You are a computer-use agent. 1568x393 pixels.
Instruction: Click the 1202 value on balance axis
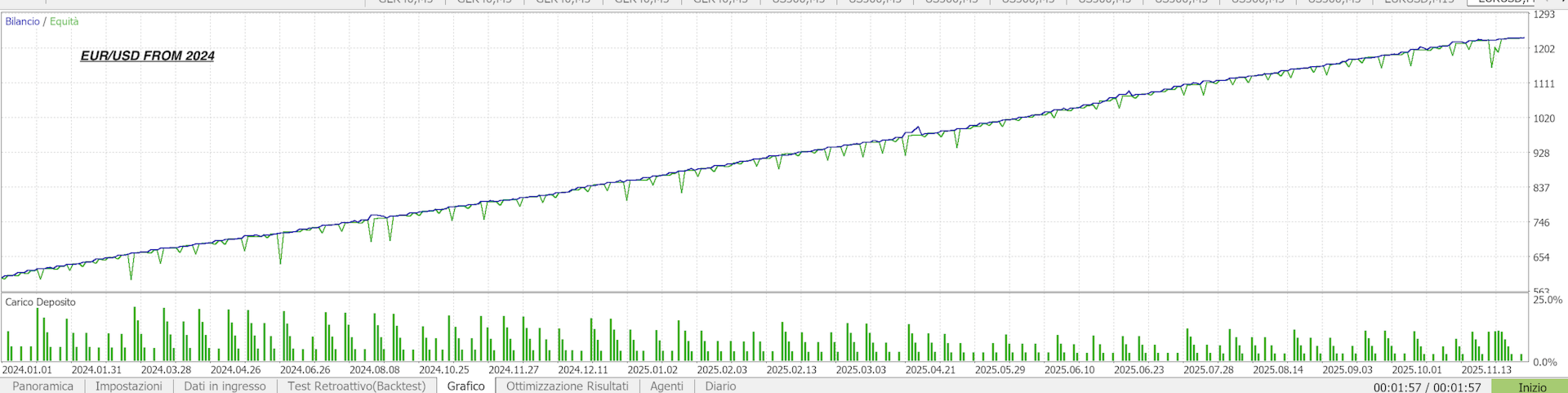pyautogui.click(x=1543, y=49)
